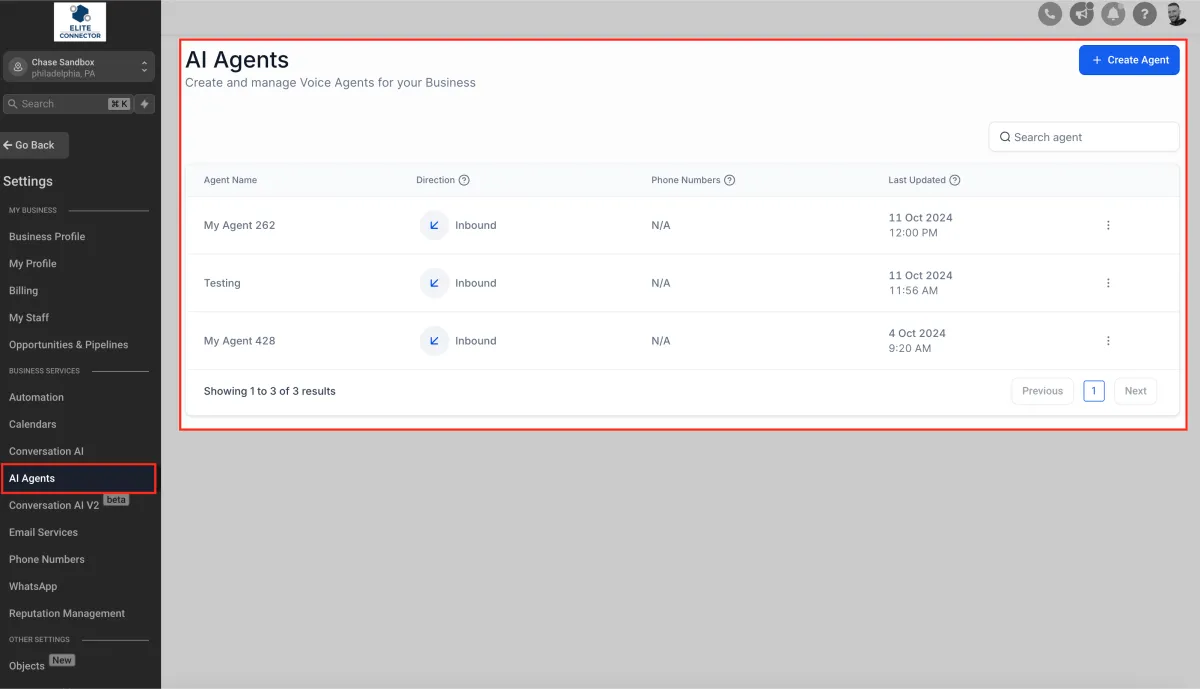Click the Last Updated info icon

tap(955, 180)
